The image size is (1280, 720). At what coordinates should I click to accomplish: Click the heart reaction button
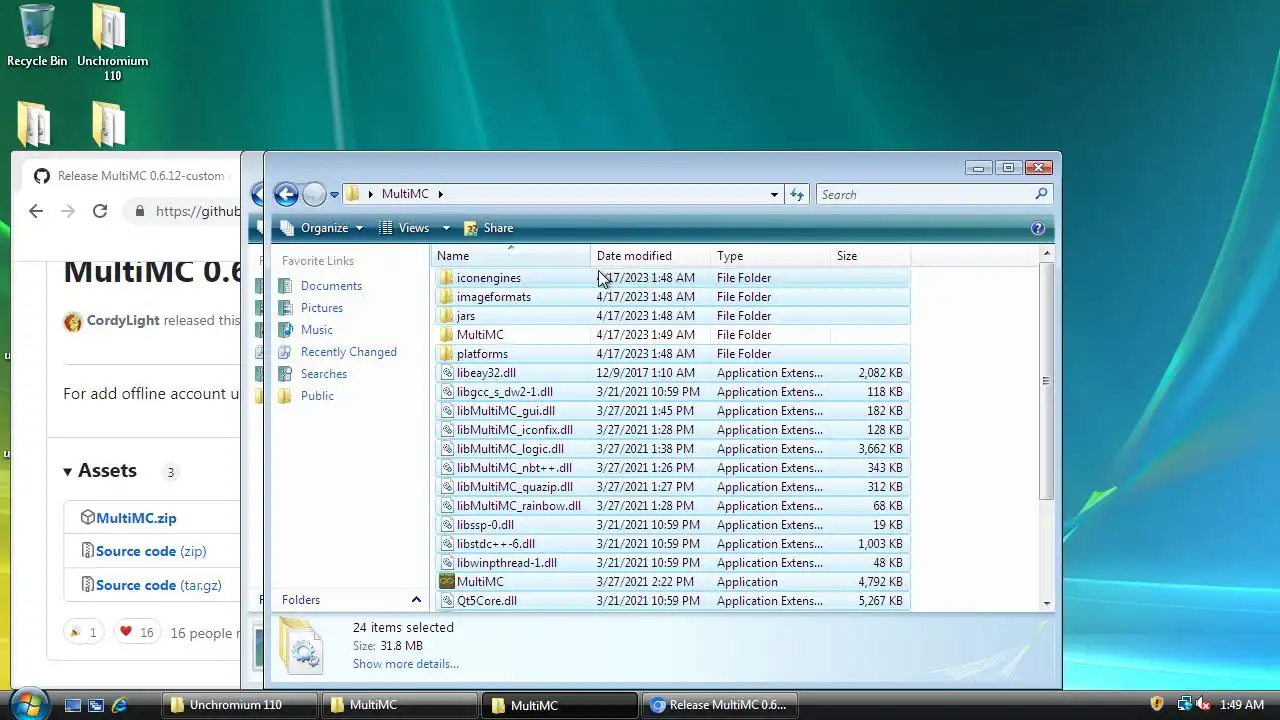tap(136, 632)
